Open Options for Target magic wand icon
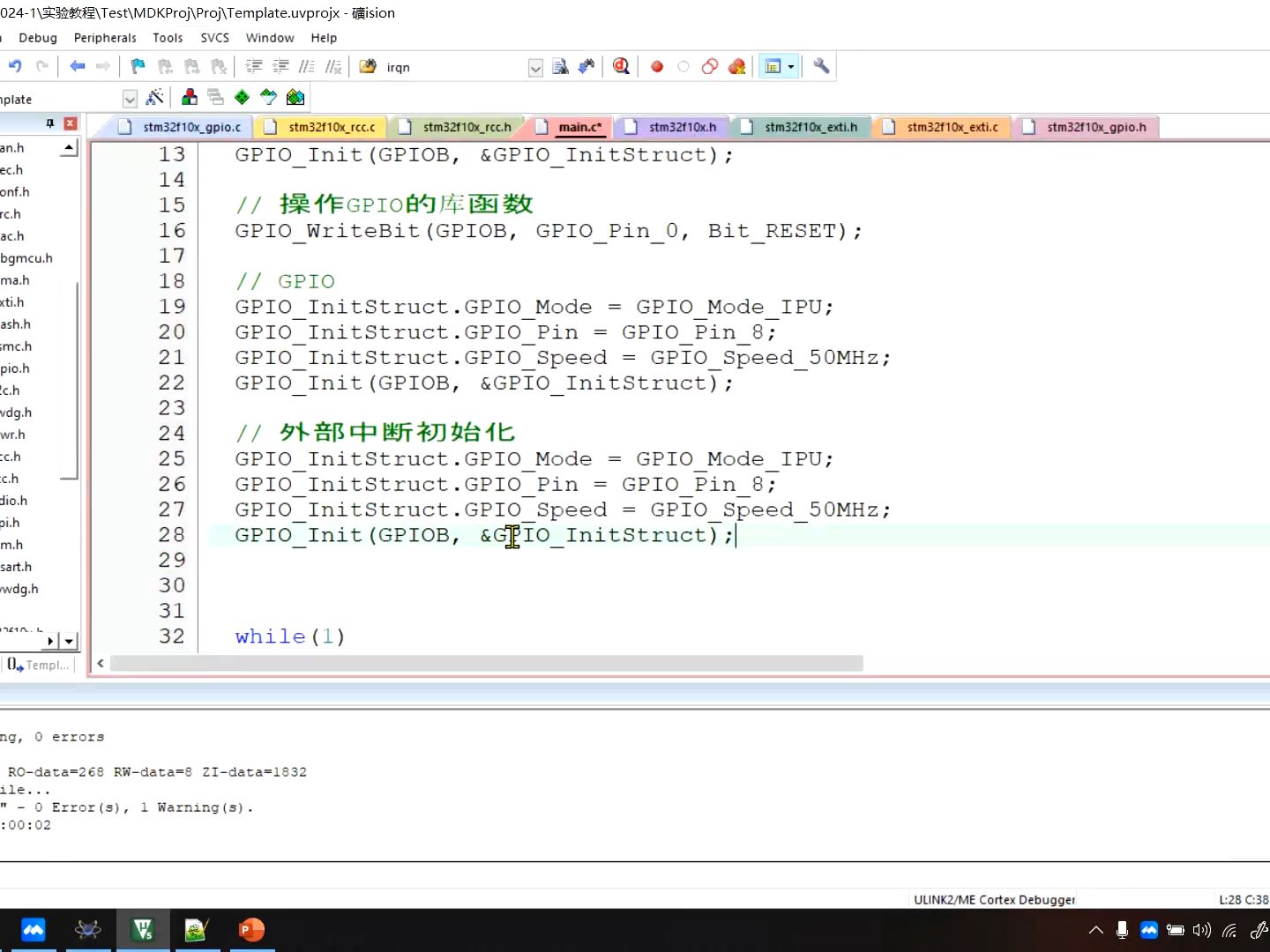The width and height of the screenshot is (1270, 952). click(x=155, y=97)
